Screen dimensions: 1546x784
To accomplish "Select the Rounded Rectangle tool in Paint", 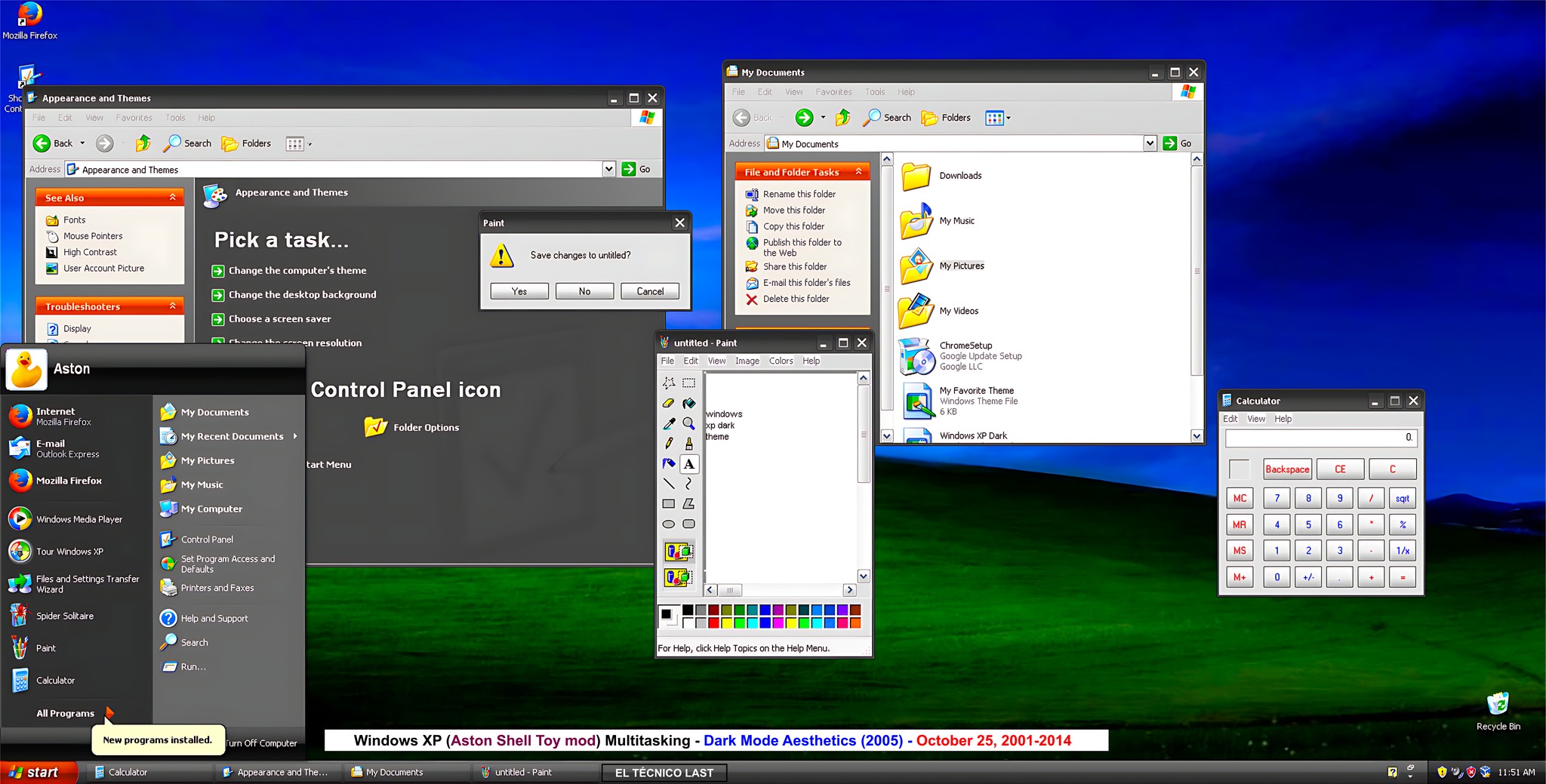I will (688, 524).
